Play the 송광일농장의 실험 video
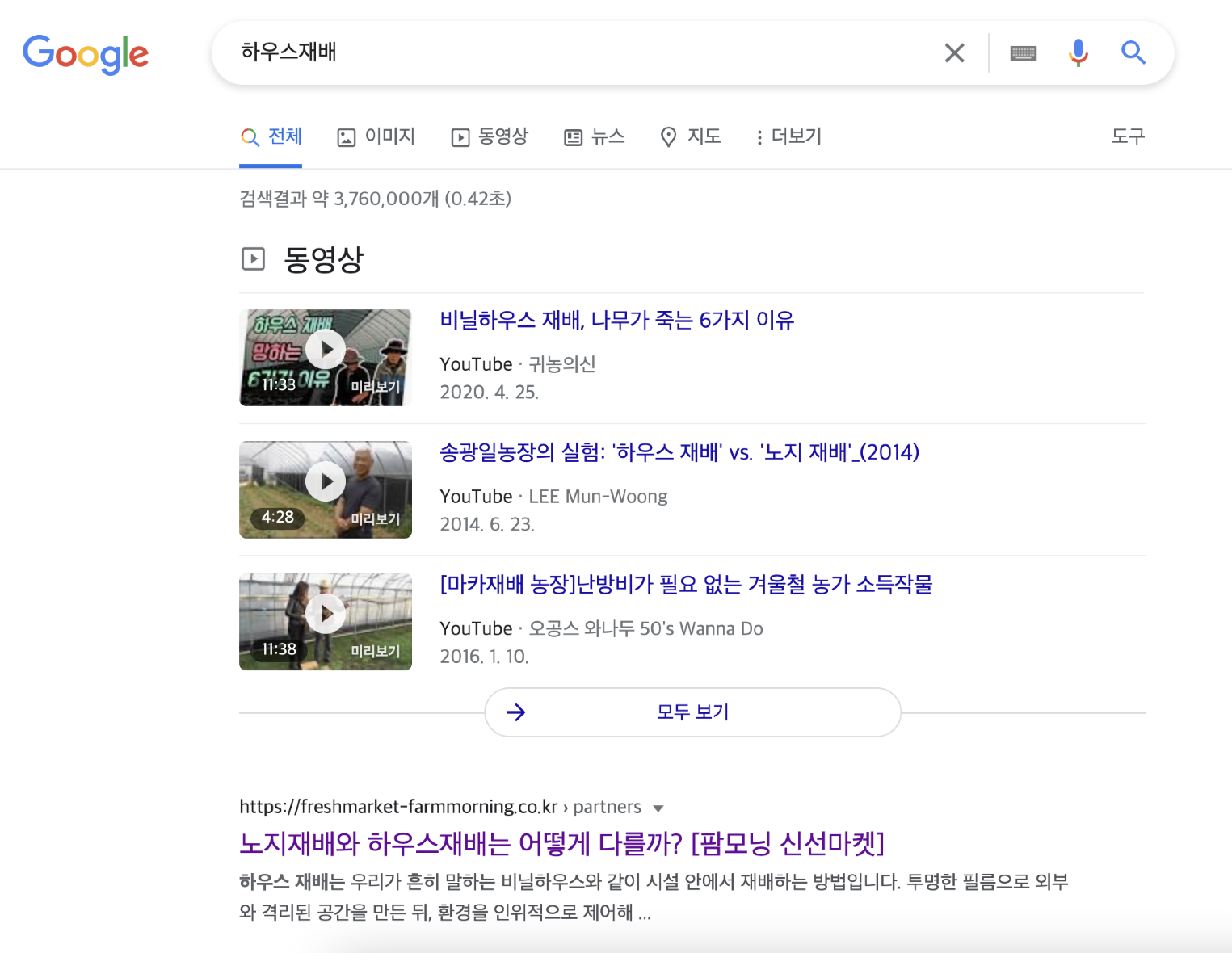The height and width of the screenshot is (953, 1232). [x=326, y=481]
